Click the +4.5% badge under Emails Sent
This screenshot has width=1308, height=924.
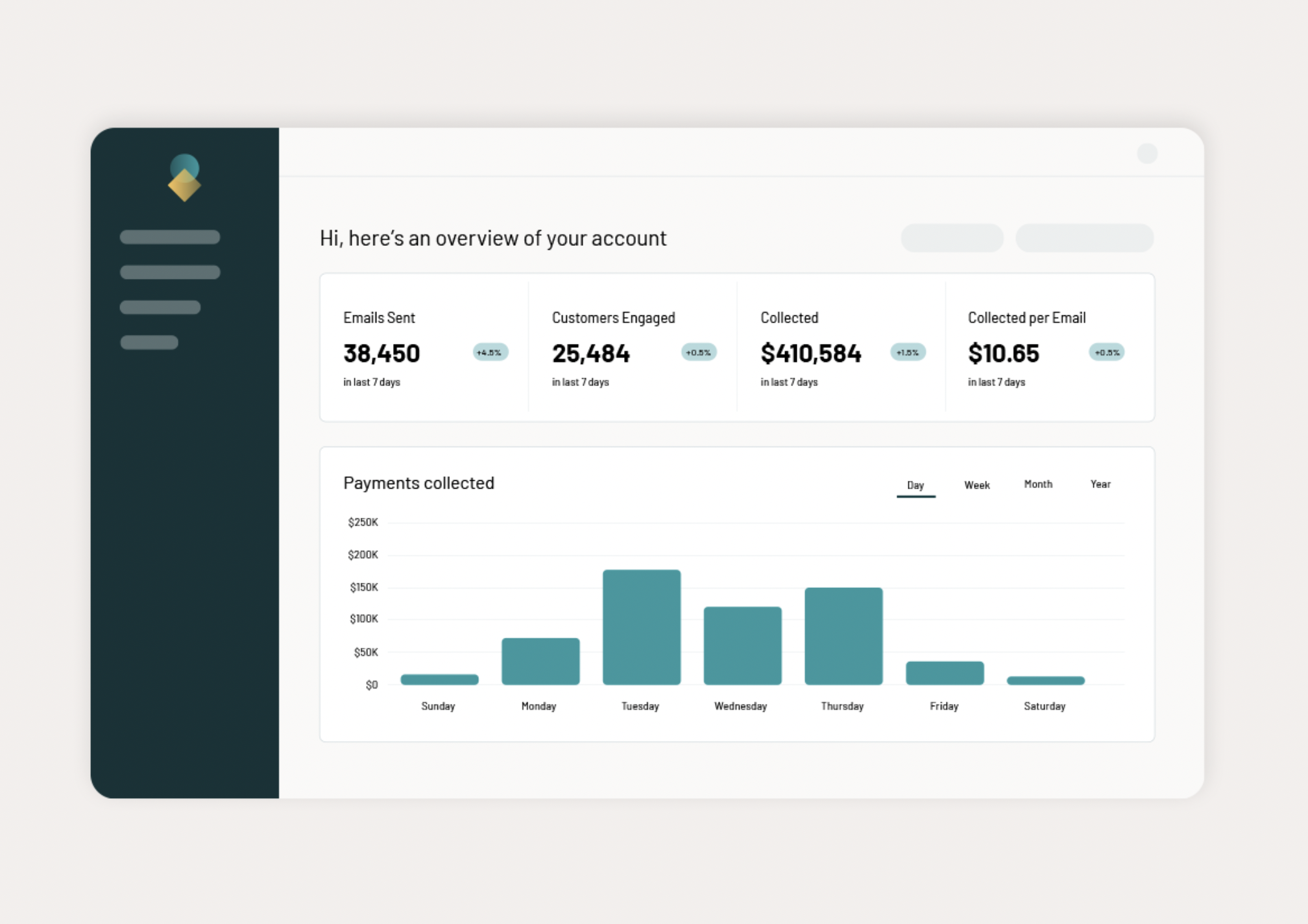click(x=490, y=352)
